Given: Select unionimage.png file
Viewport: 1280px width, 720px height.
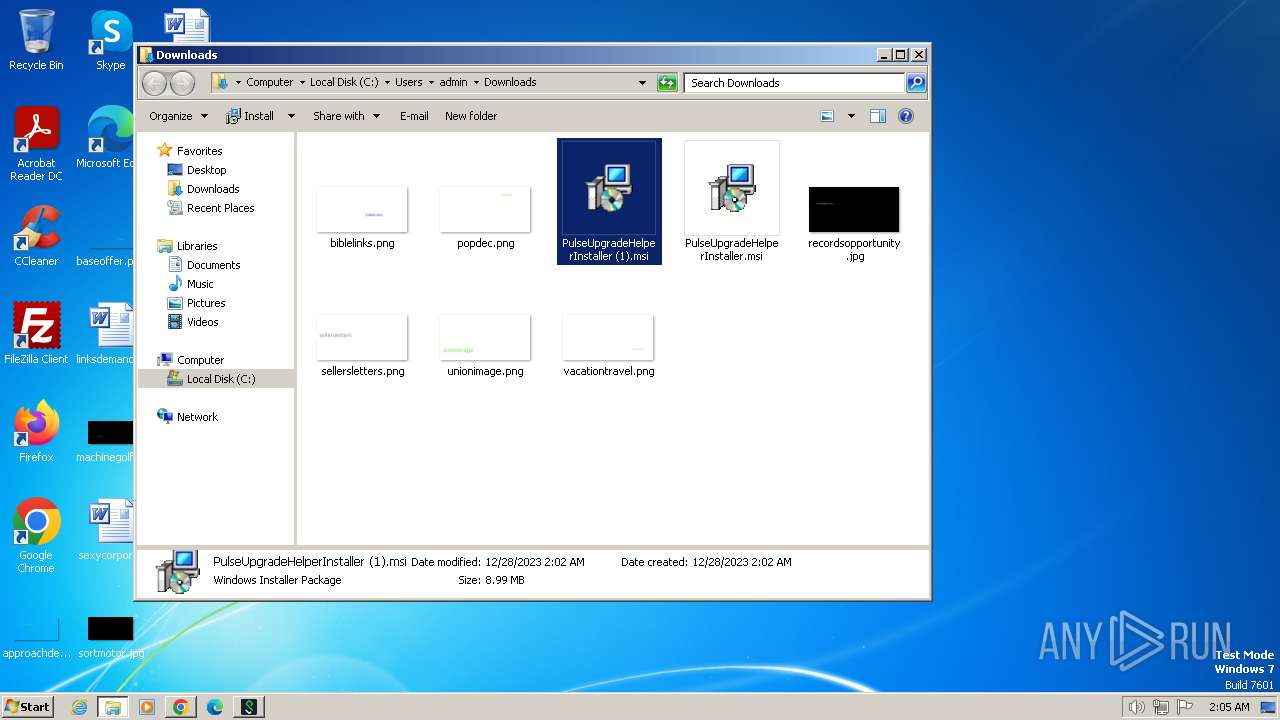Looking at the screenshot, I should coord(486,346).
